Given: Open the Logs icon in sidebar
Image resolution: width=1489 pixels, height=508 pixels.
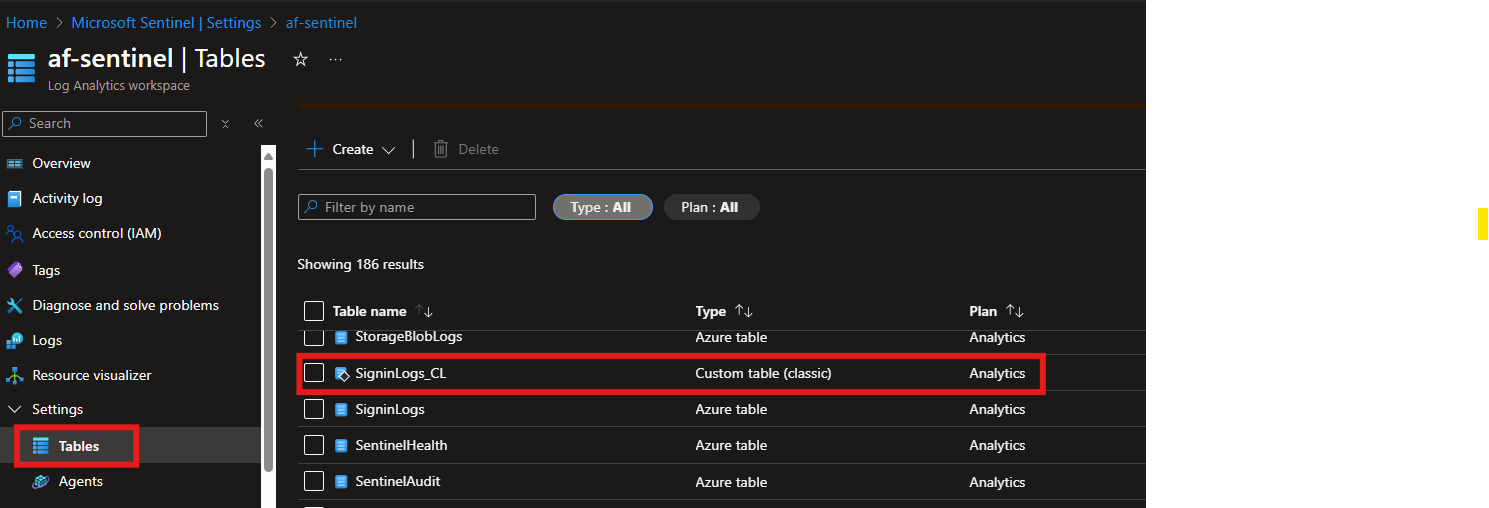Looking at the screenshot, I should 15,340.
